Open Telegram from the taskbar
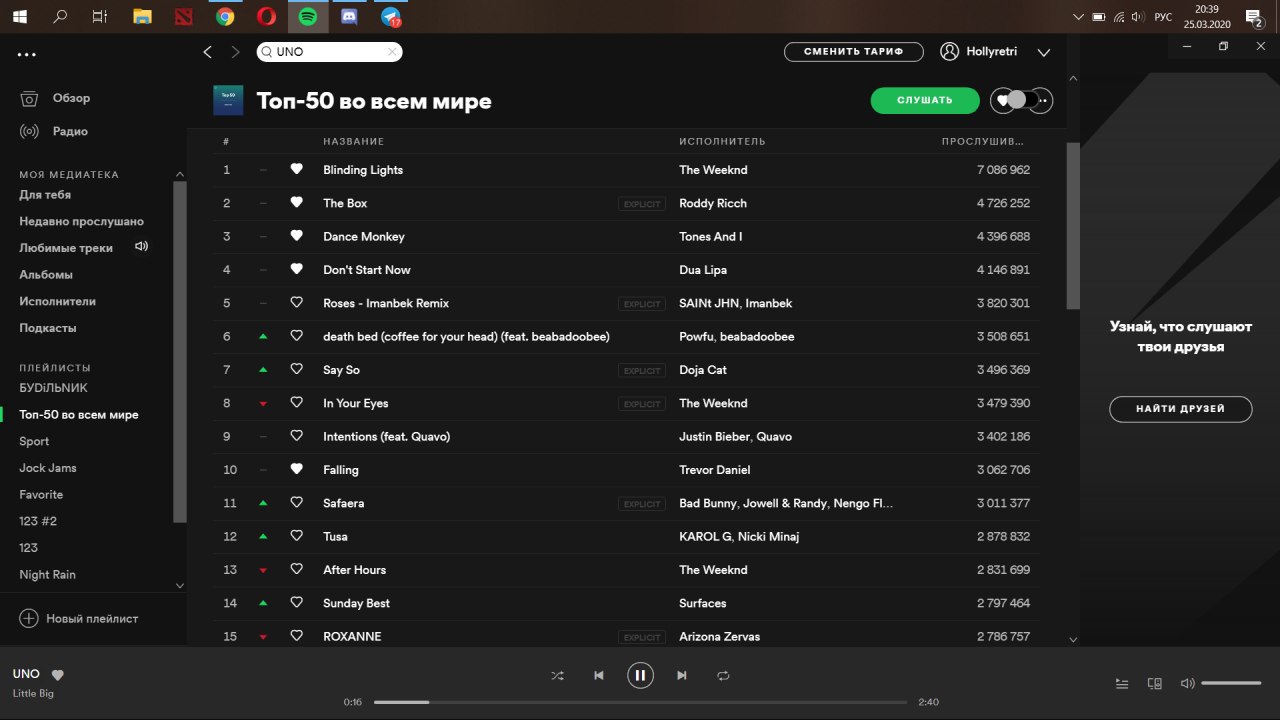The height and width of the screenshot is (720, 1280). pos(391,17)
